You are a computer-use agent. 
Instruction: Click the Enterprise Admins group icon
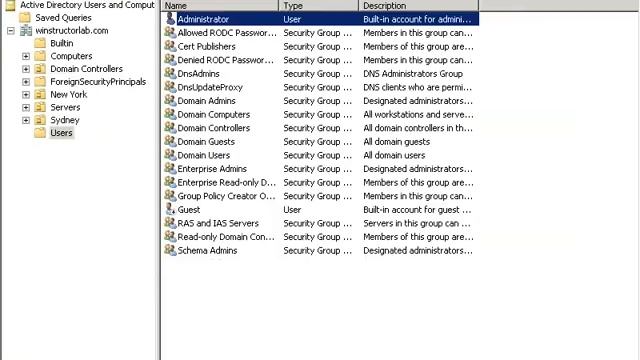tap(170, 168)
